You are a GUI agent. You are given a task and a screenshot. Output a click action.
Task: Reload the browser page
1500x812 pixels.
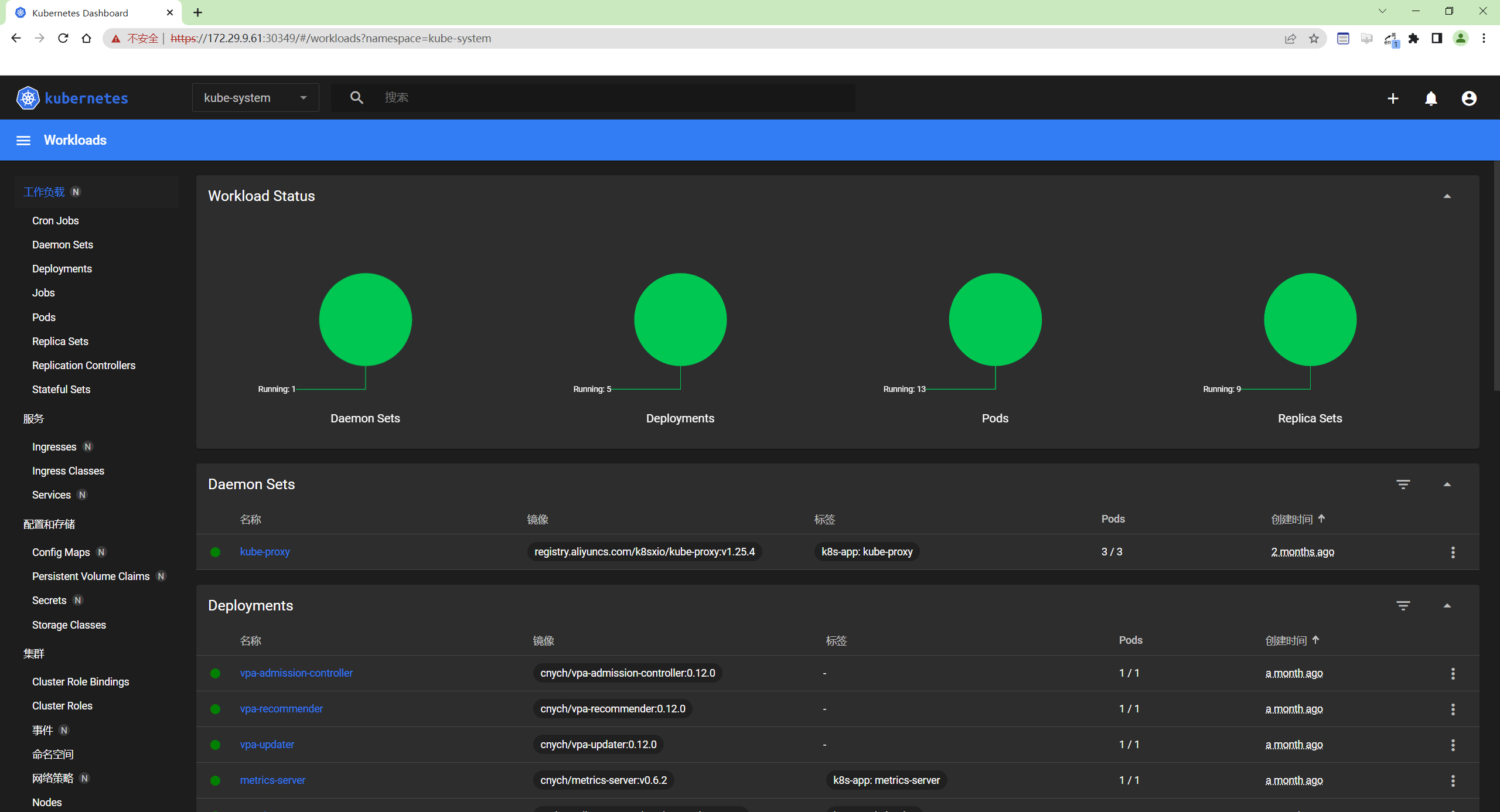63,39
